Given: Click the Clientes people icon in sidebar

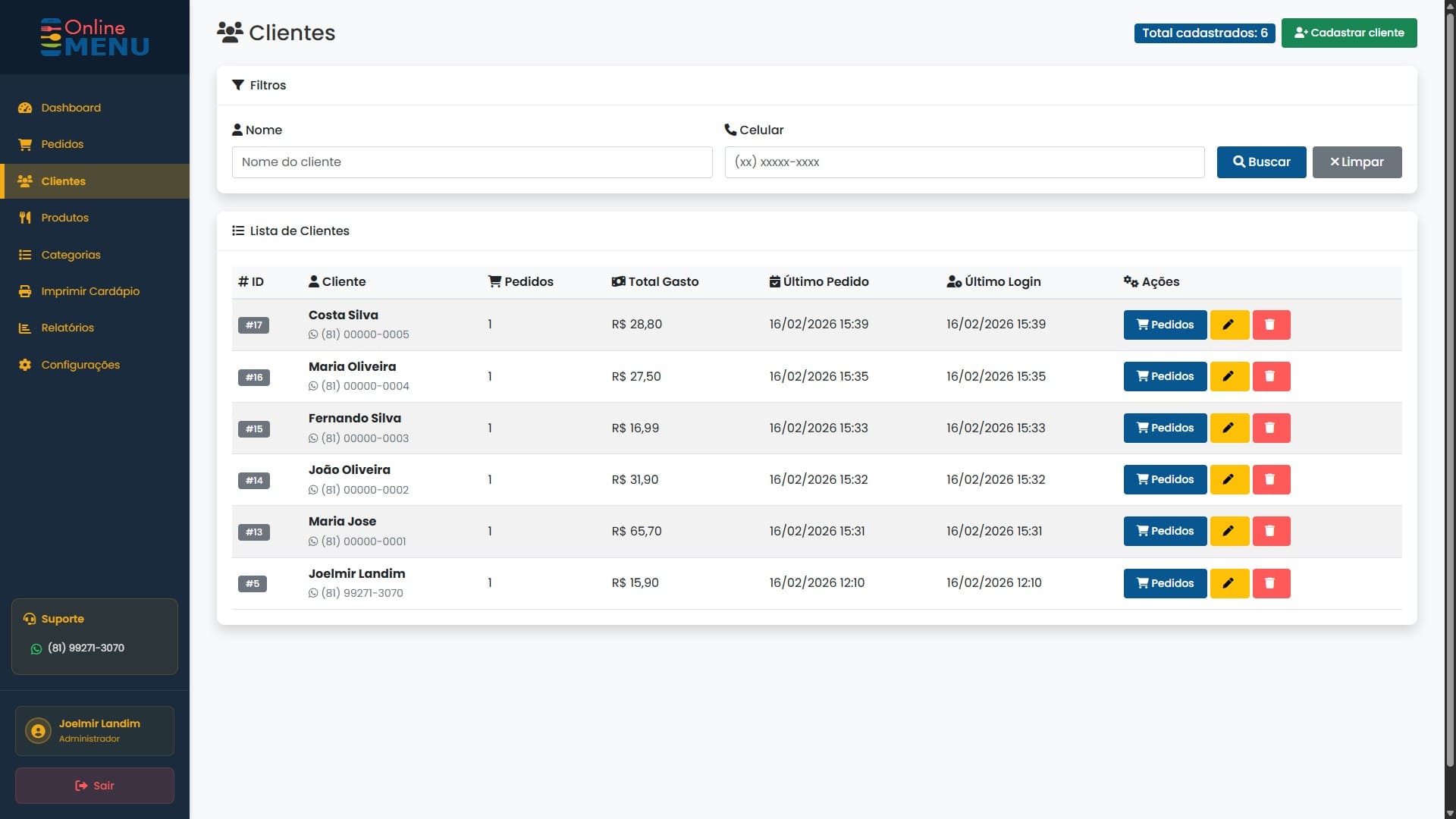Looking at the screenshot, I should coord(25,181).
